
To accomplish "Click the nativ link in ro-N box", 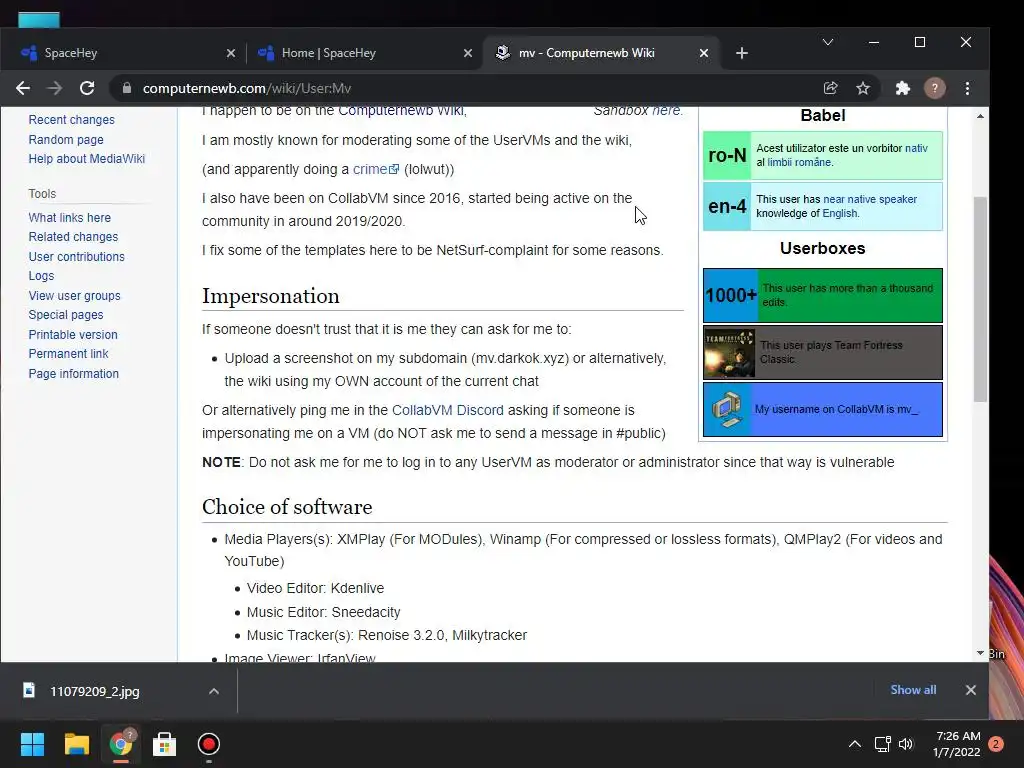I will pos(916,148).
